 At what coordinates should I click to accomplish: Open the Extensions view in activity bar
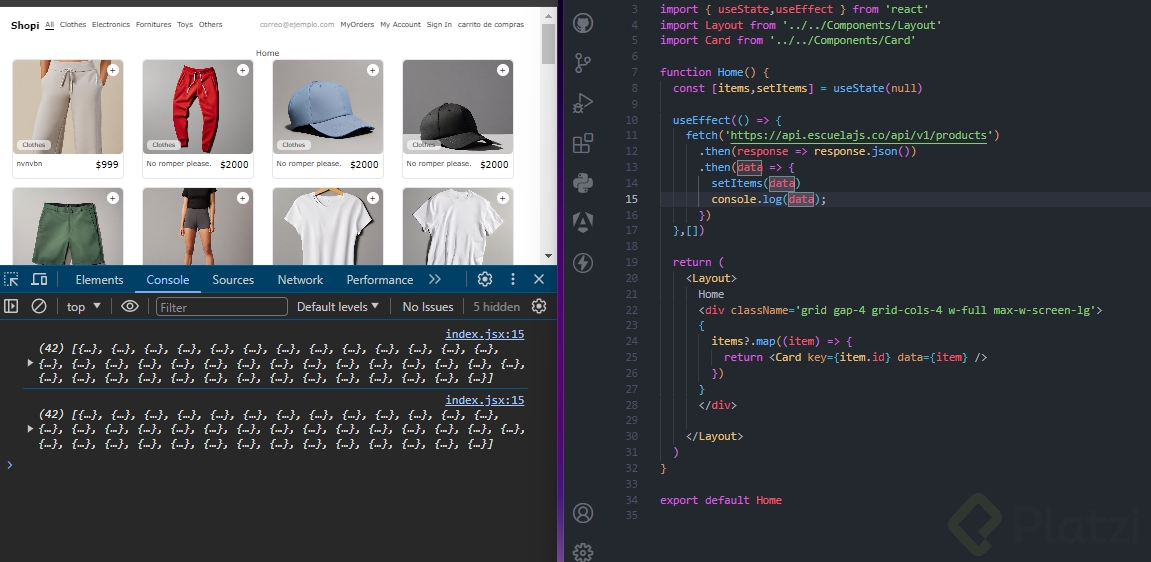[583, 143]
